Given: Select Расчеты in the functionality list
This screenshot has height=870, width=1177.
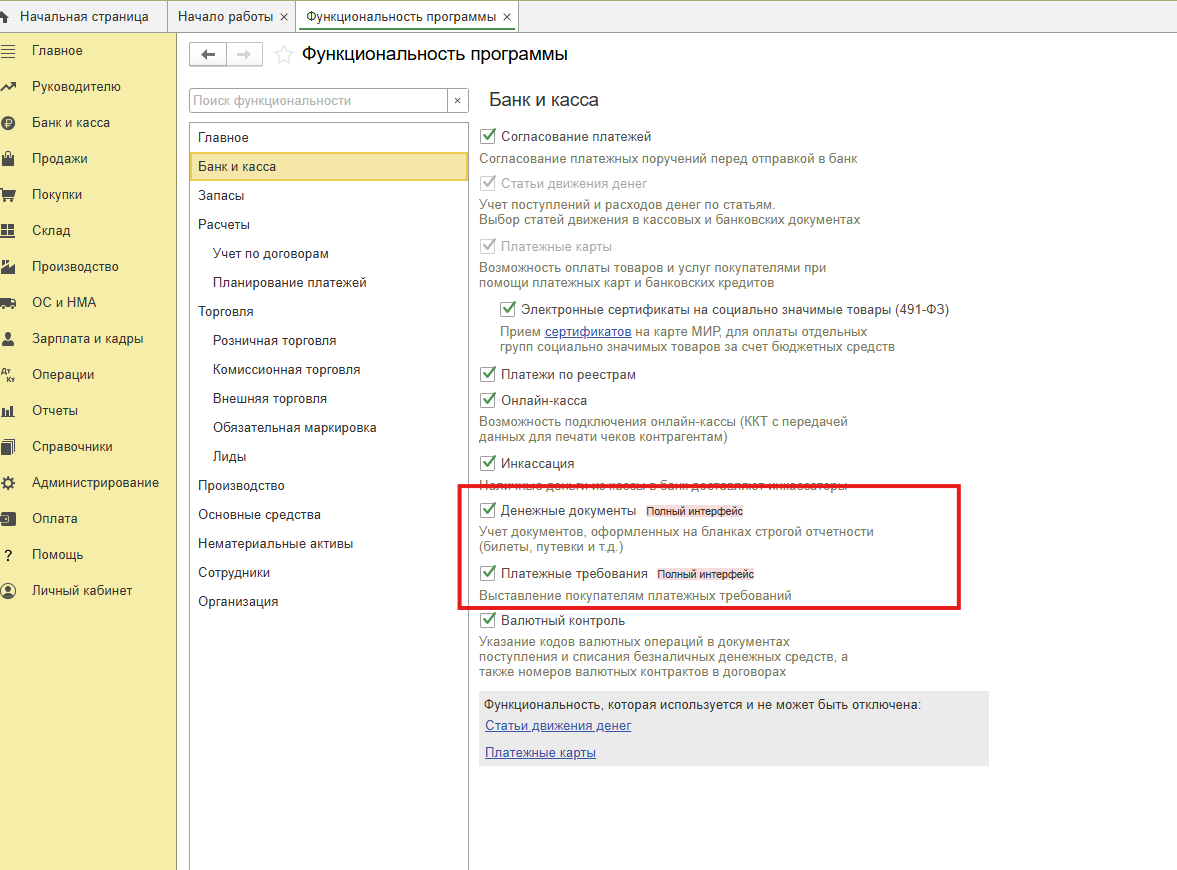Looking at the screenshot, I should click(x=224, y=225).
